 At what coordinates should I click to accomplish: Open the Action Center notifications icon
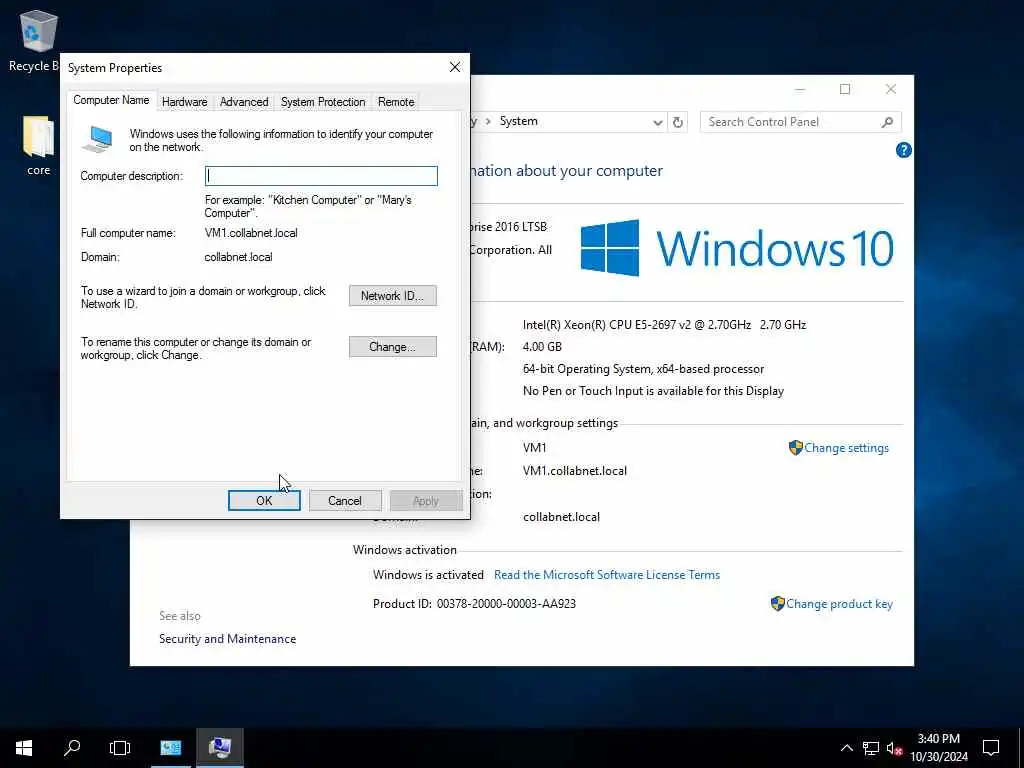[x=991, y=748]
